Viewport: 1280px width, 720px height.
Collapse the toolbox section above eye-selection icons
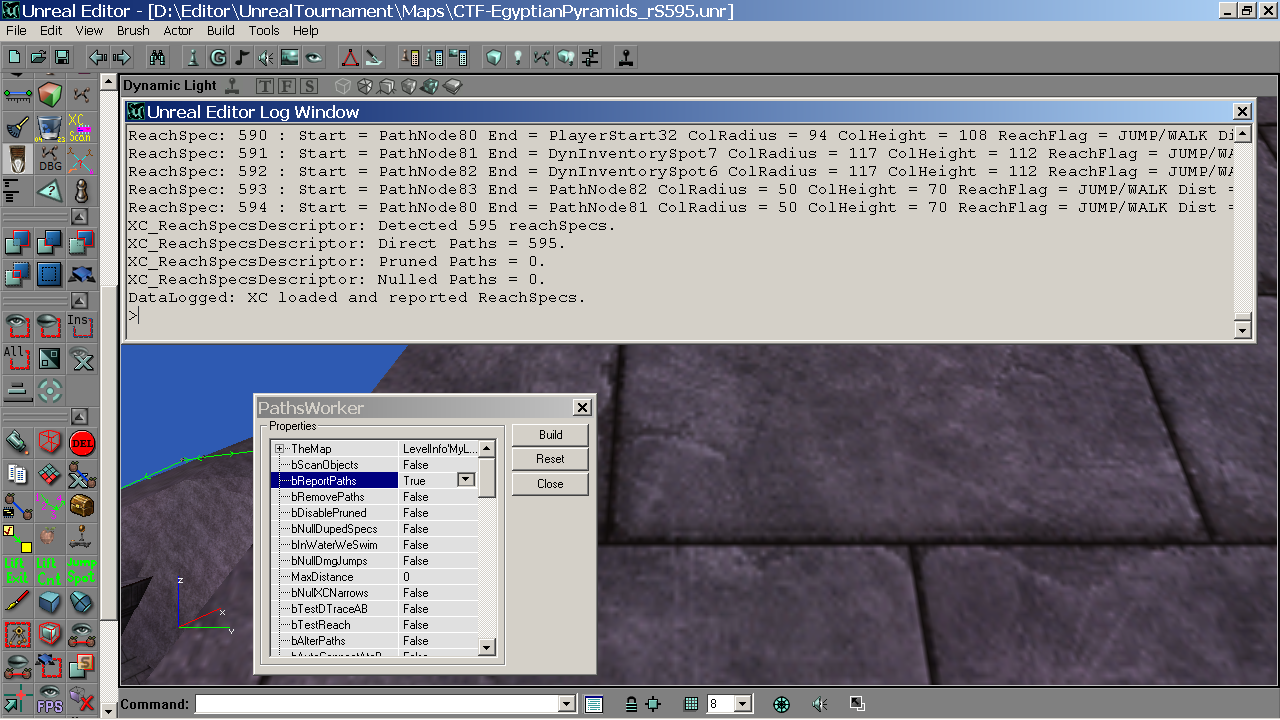(x=80, y=301)
